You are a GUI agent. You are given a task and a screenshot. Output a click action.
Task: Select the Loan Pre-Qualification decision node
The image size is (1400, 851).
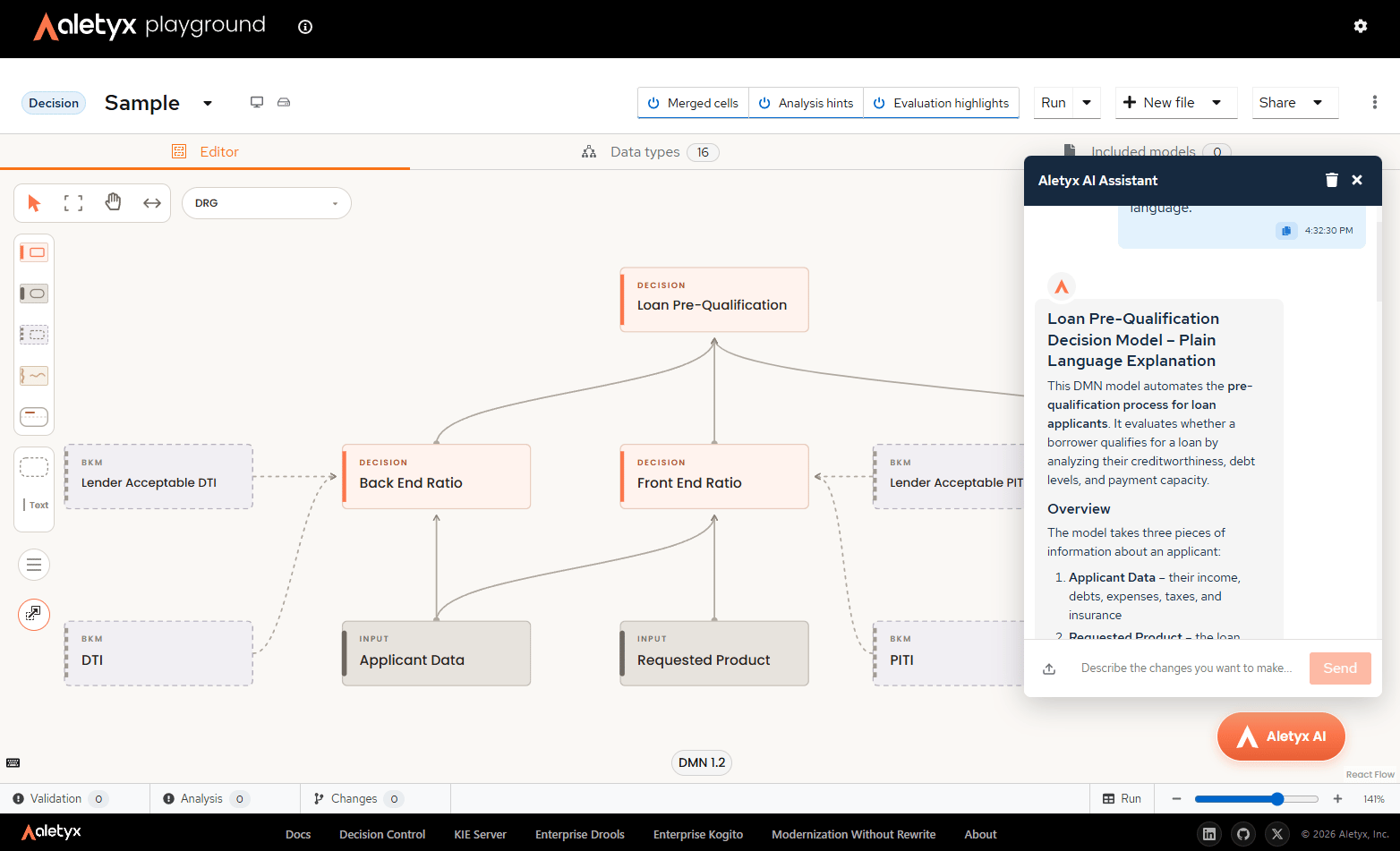pos(714,300)
